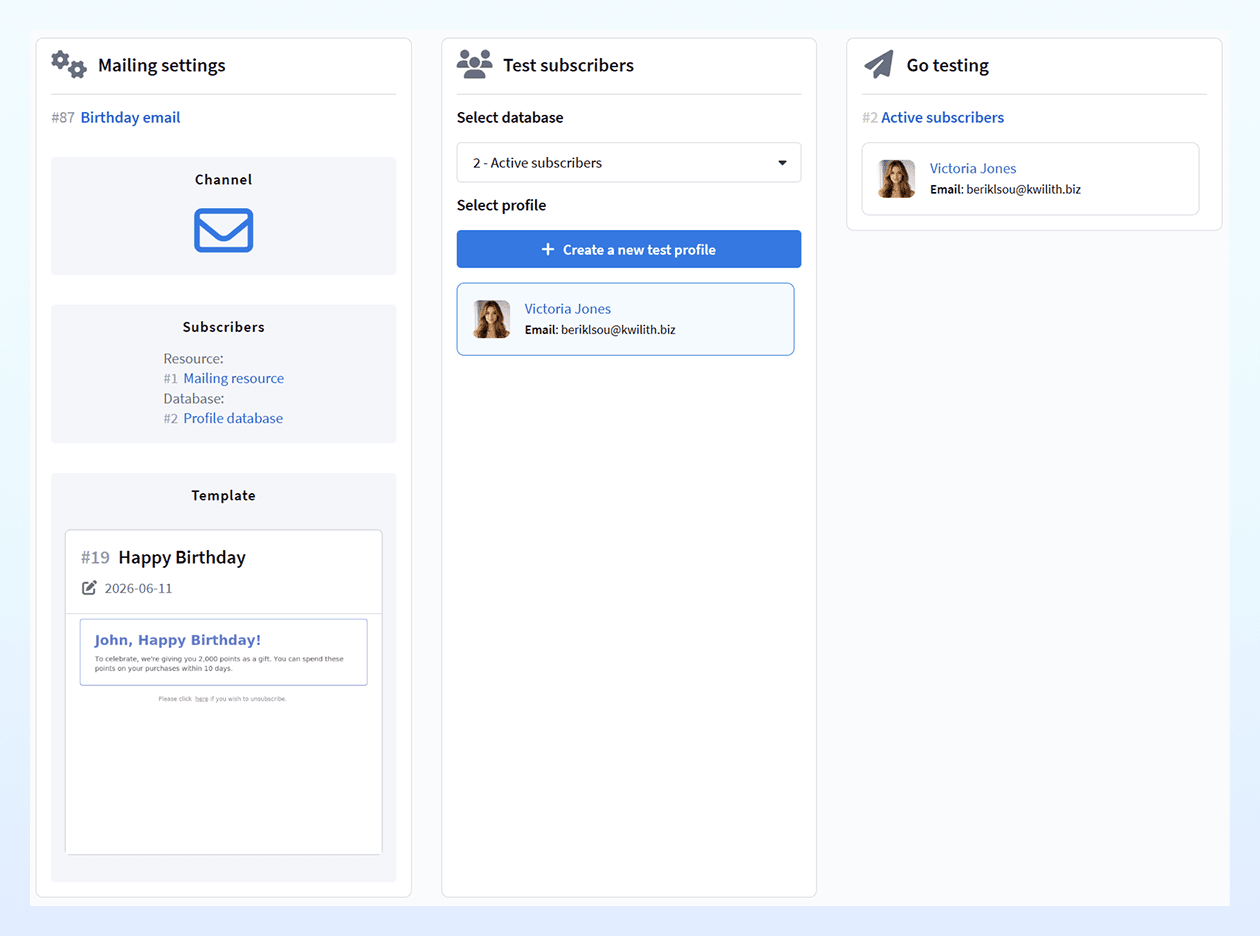
Task: Open the Mailing resource link
Action: point(234,378)
